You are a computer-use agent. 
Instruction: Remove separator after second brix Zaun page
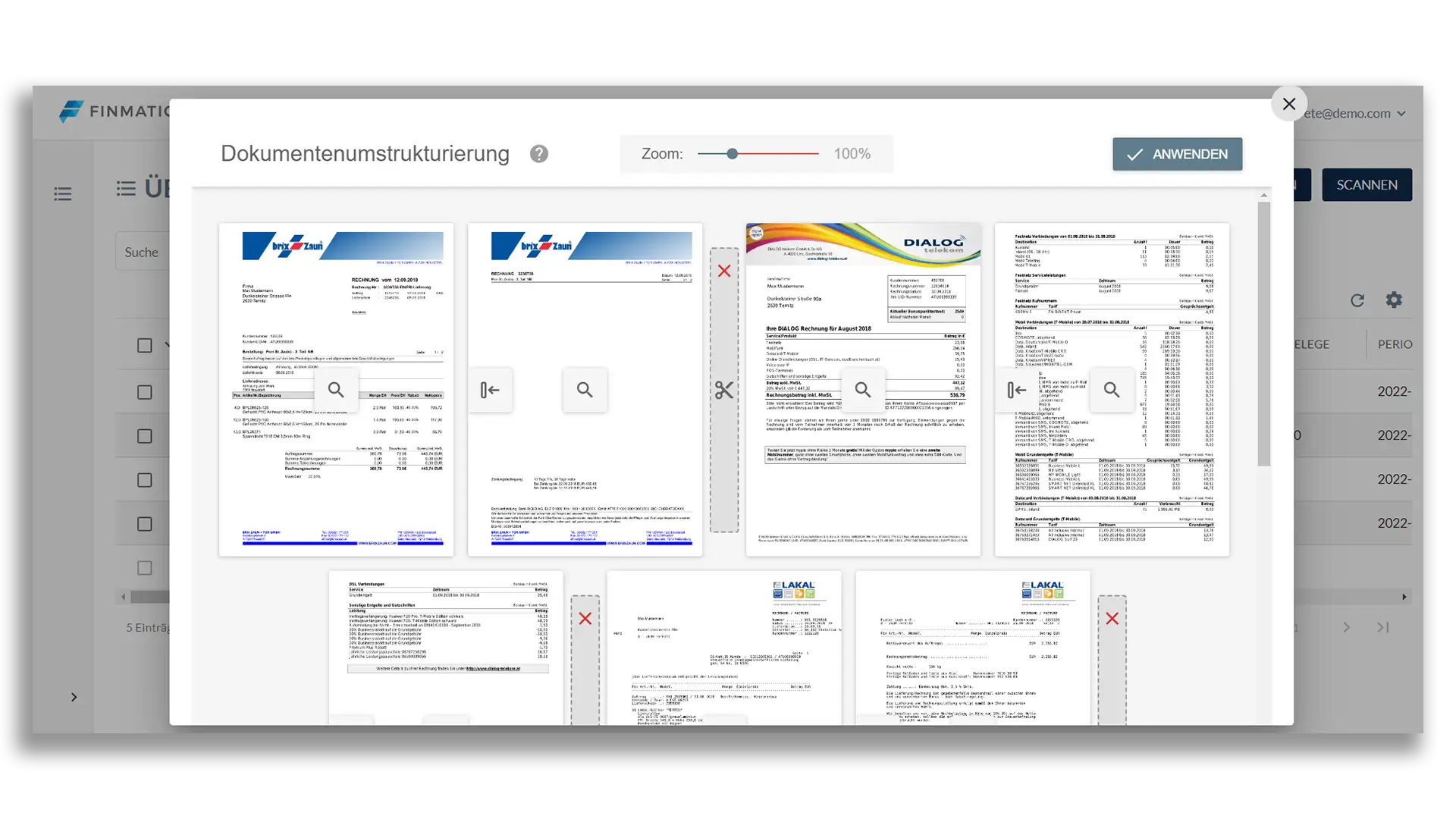click(x=724, y=271)
